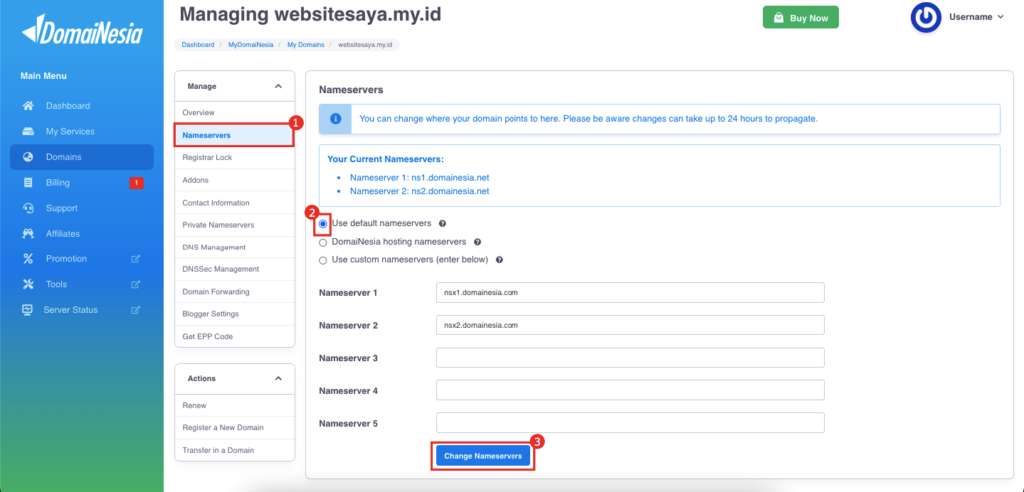Click Your Current Nameservers heading
The width and height of the screenshot is (1024, 492).
385,159
